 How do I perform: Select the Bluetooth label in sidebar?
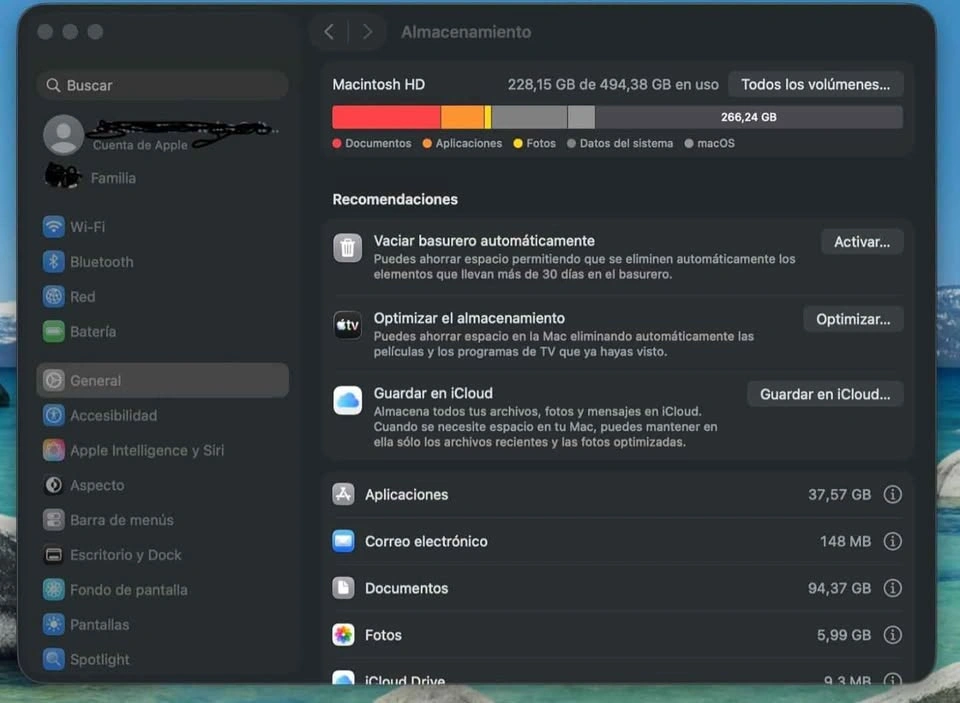pos(102,261)
